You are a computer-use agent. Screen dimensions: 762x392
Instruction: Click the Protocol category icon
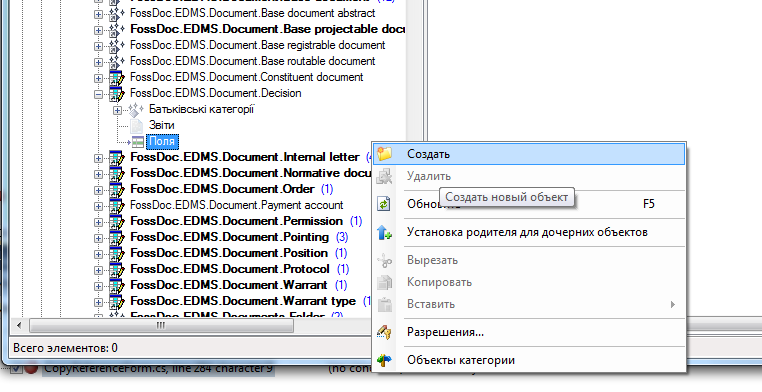[x=117, y=270]
